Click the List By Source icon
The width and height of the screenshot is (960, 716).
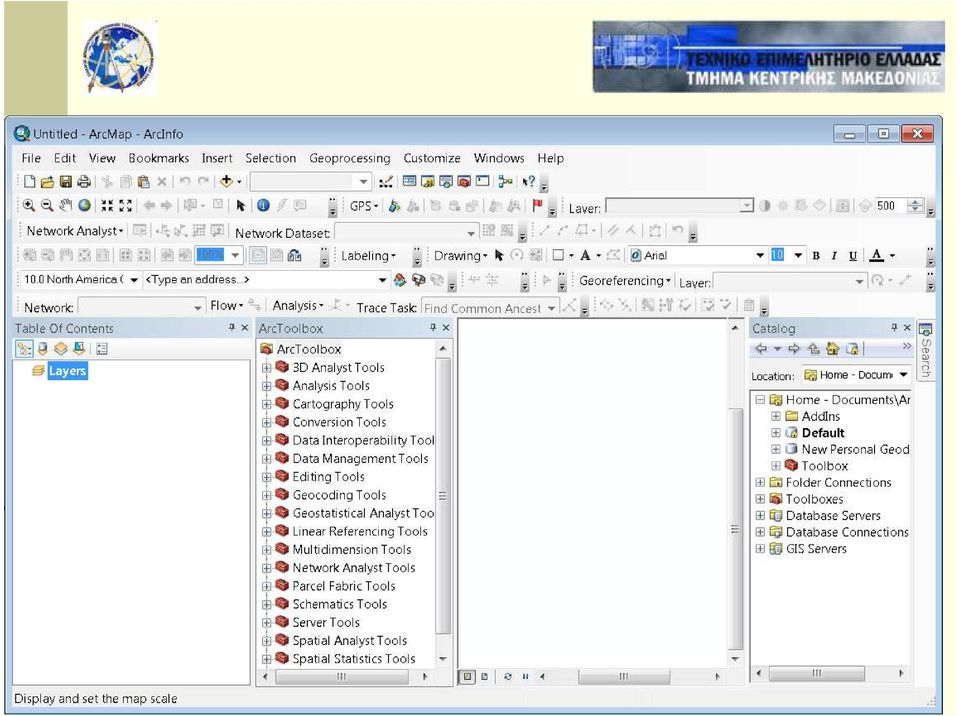[42, 349]
